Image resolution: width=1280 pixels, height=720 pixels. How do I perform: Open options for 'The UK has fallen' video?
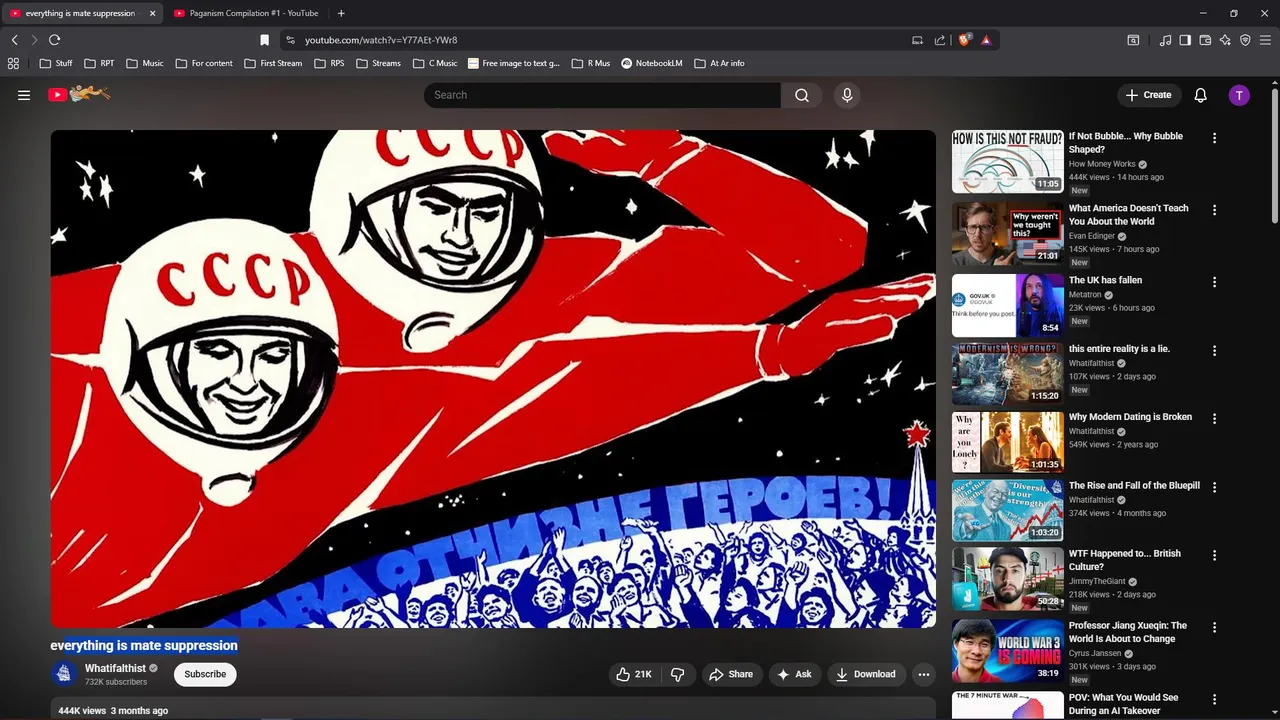pyautogui.click(x=1214, y=282)
